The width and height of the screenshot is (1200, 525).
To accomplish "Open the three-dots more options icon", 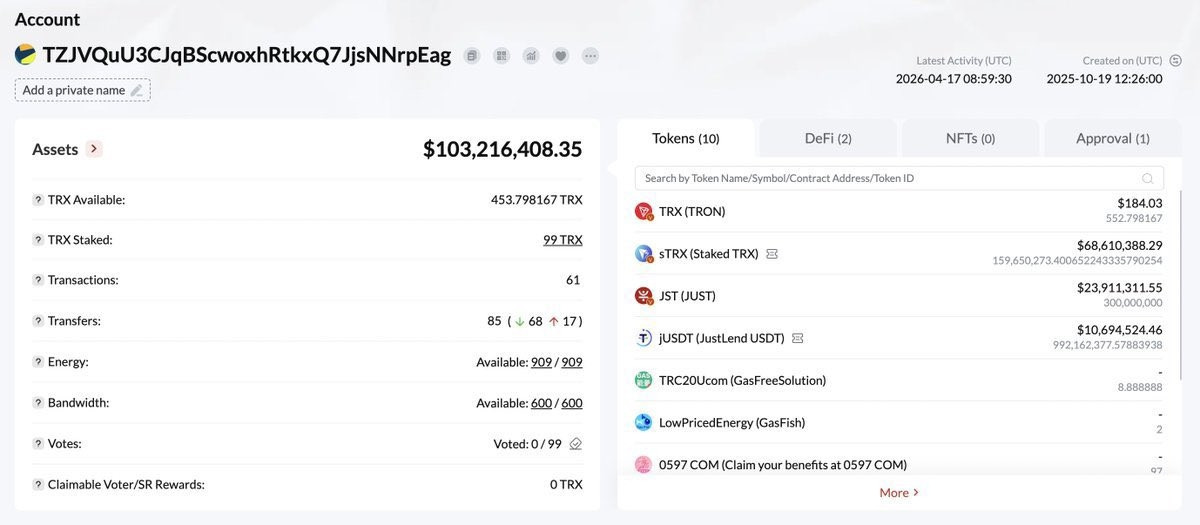I will click(x=591, y=56).
